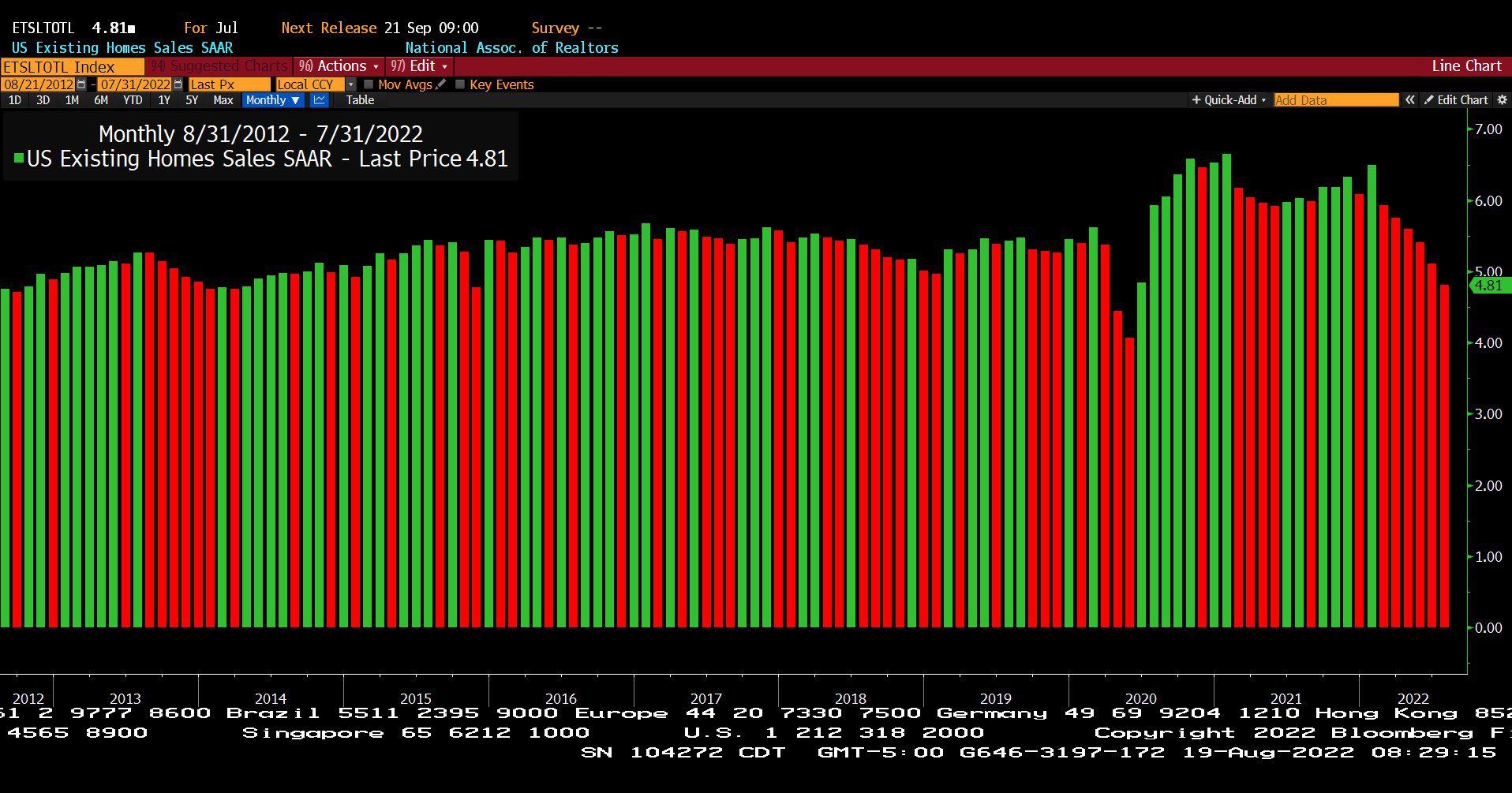
Task: Switch to the Table view
Action: click(x=360, y=100)
